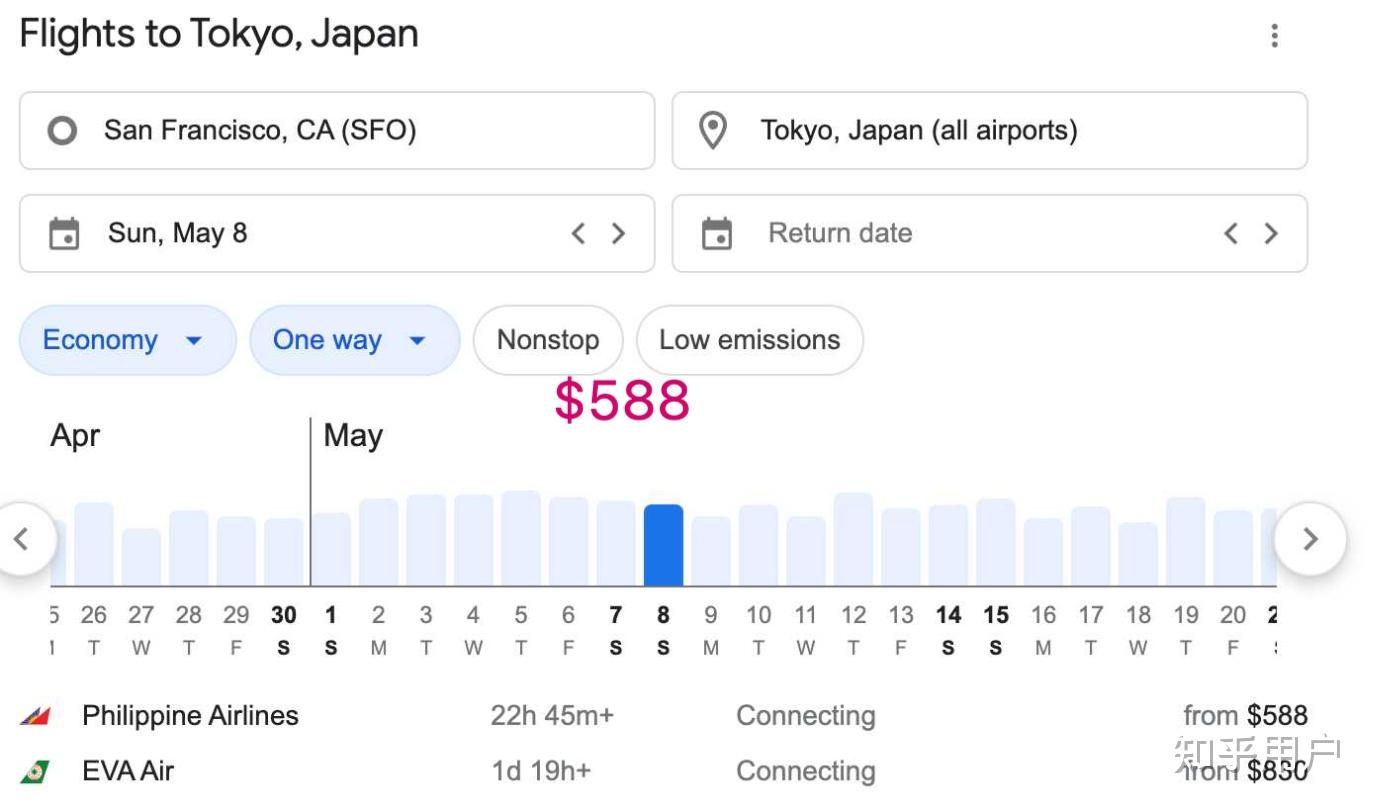Select the May 12 price bar

(853, 540)
